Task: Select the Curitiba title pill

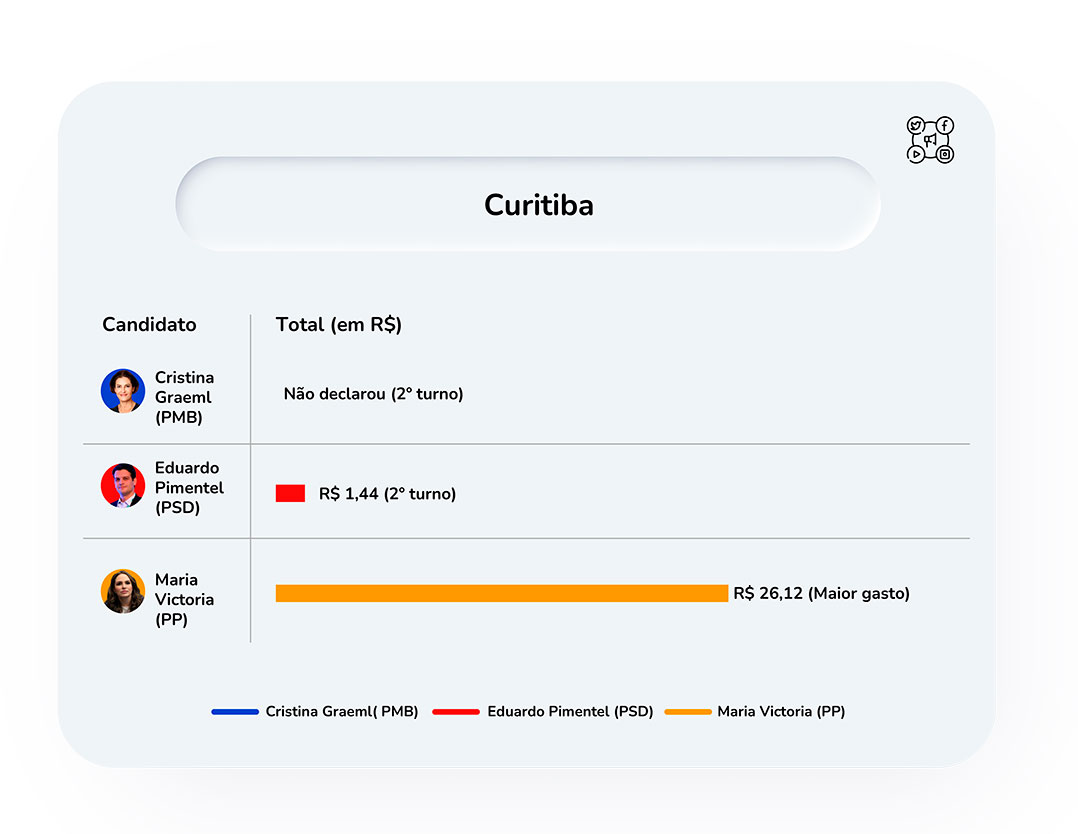Action: coord(528,204)
